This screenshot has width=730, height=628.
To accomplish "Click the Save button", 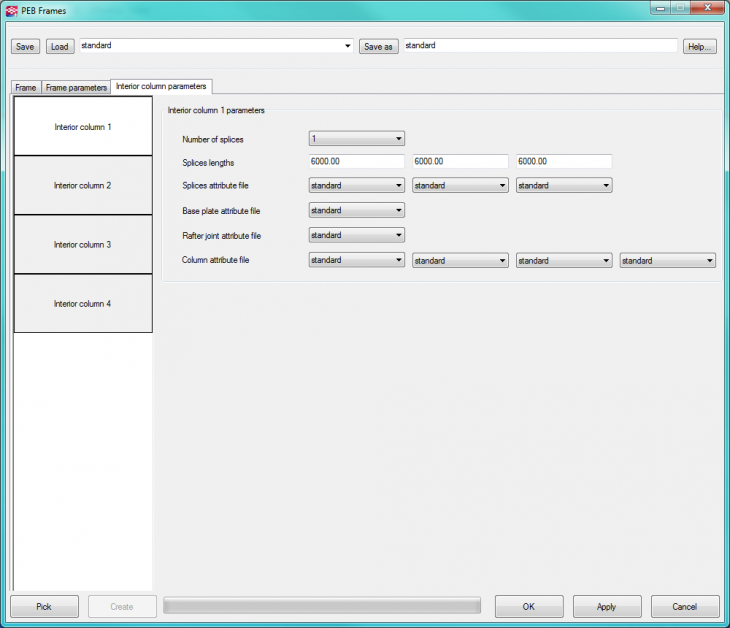I will pyautogui.click(x=25, y=46).
